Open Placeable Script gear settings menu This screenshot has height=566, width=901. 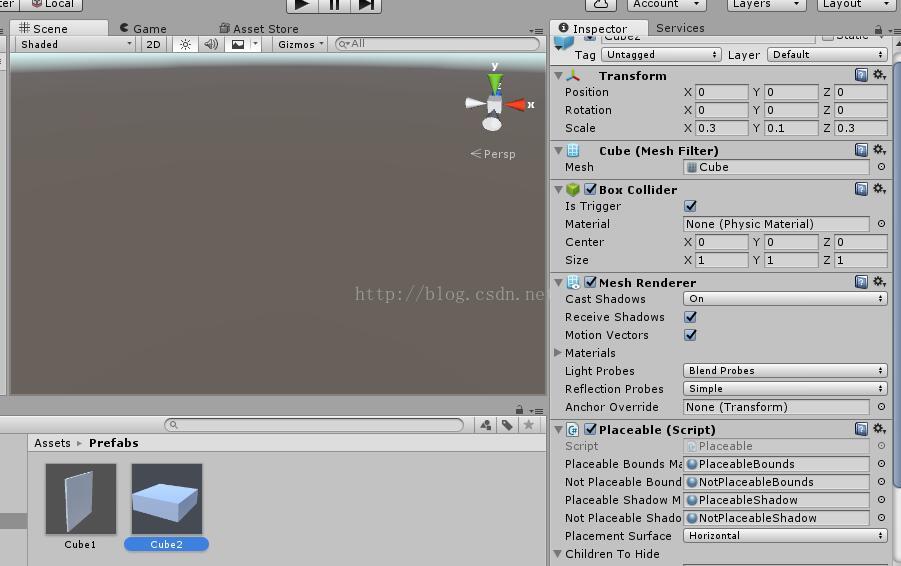coord(880,429)
